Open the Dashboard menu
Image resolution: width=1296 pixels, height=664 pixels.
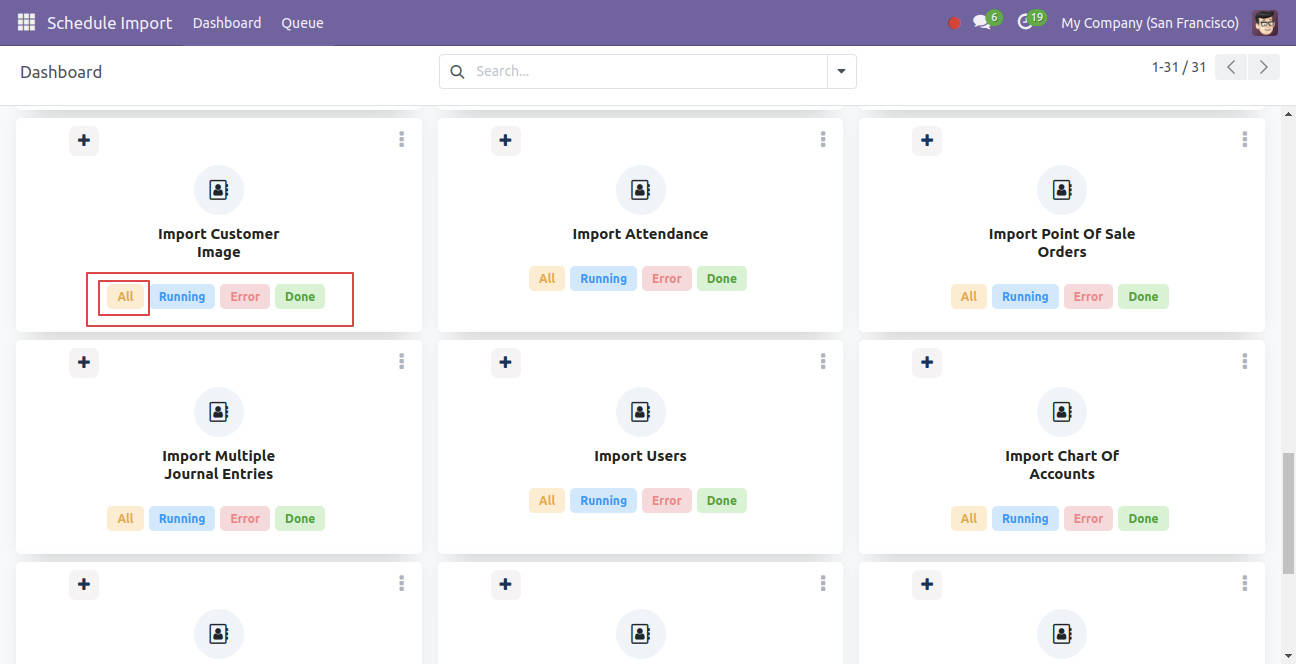tap(227, 23)
